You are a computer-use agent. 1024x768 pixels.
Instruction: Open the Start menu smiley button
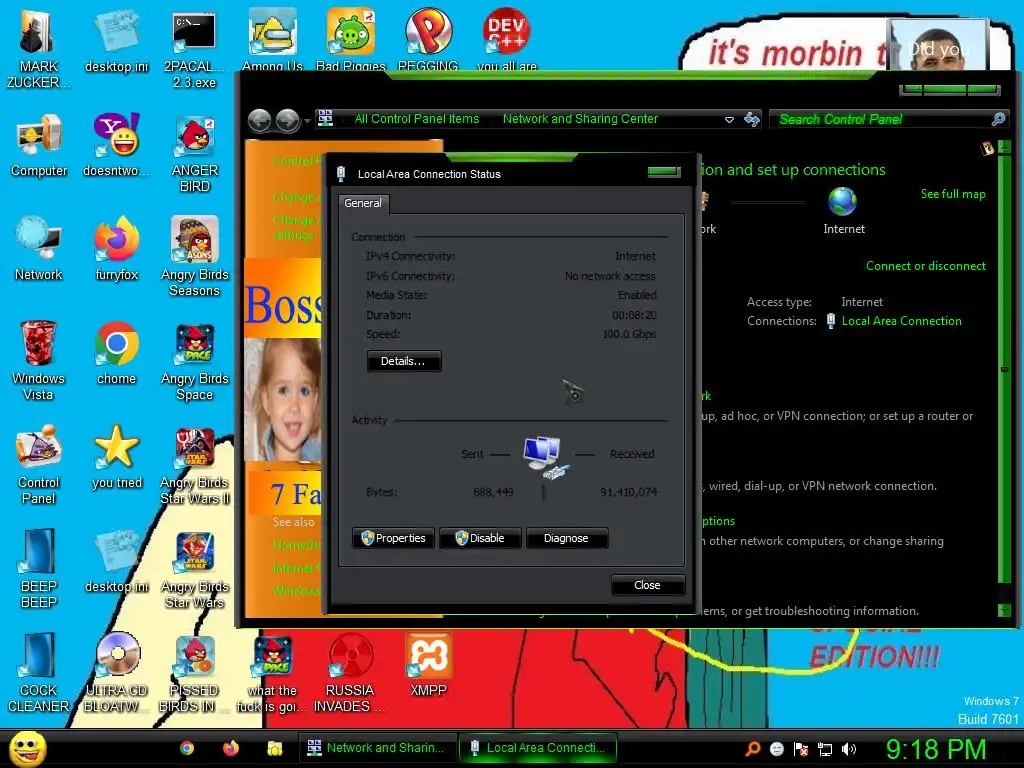tap(27, 748)
